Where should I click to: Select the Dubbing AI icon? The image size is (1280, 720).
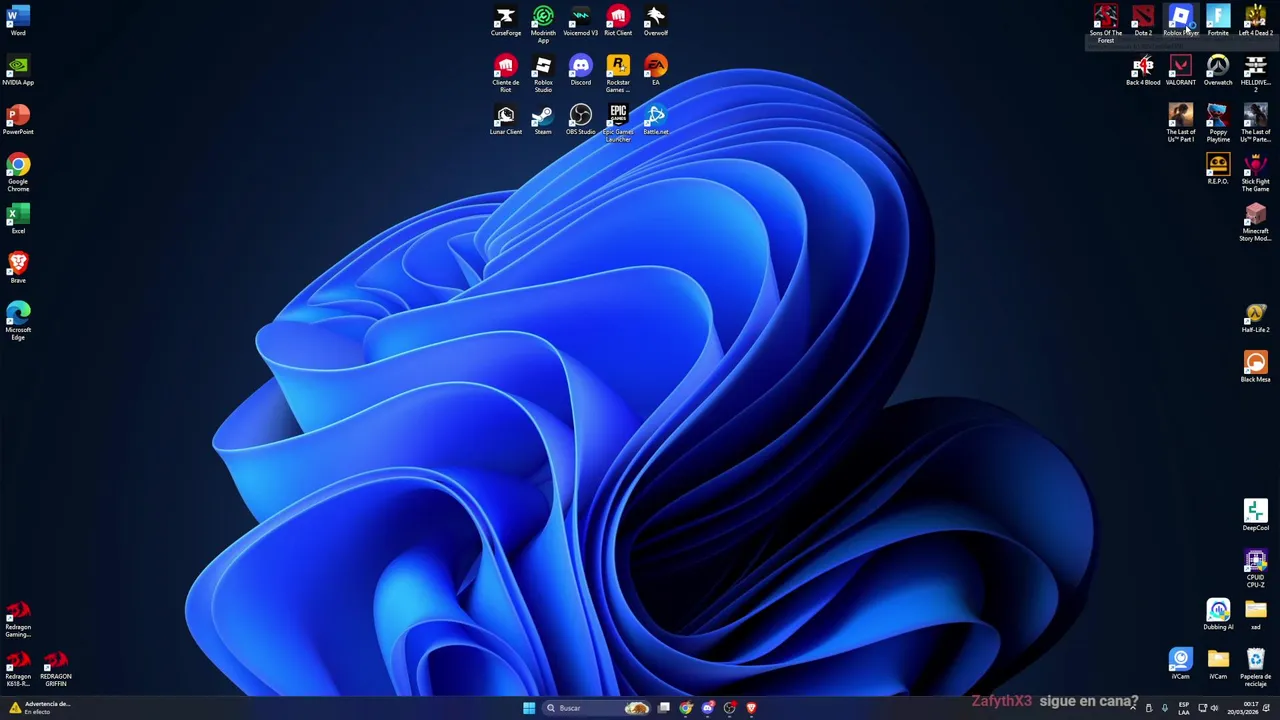tap(1218, 615)
